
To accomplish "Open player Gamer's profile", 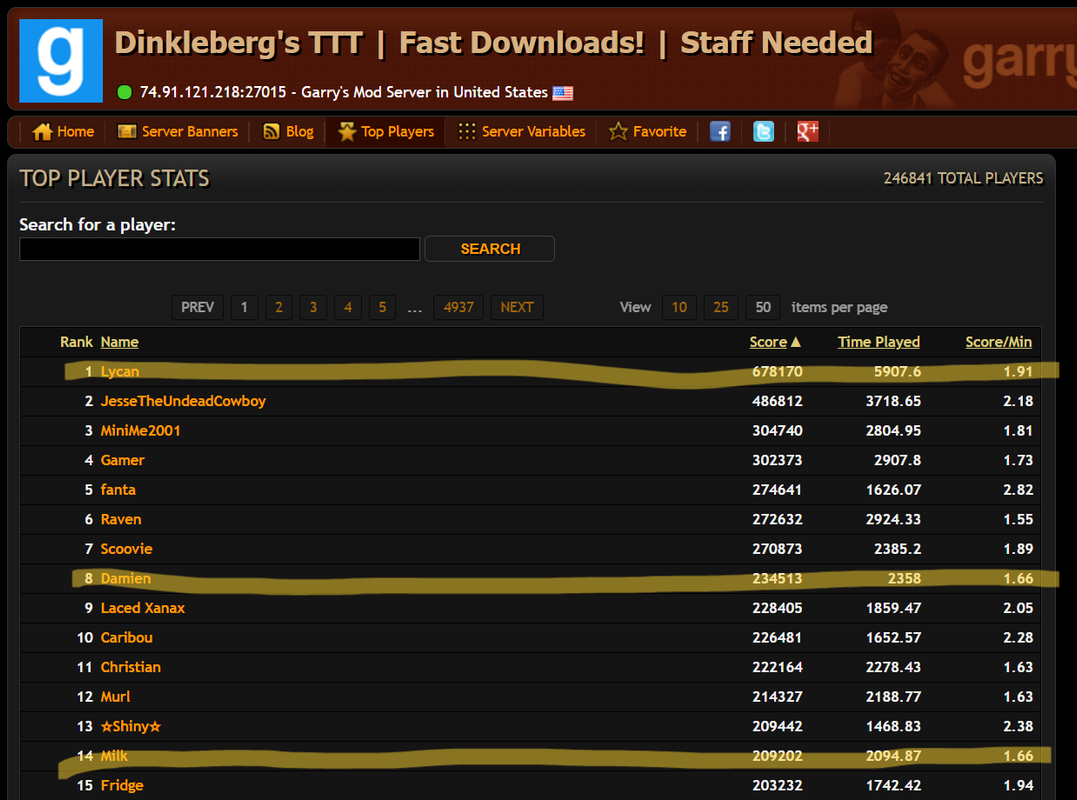I will point(122,460).
